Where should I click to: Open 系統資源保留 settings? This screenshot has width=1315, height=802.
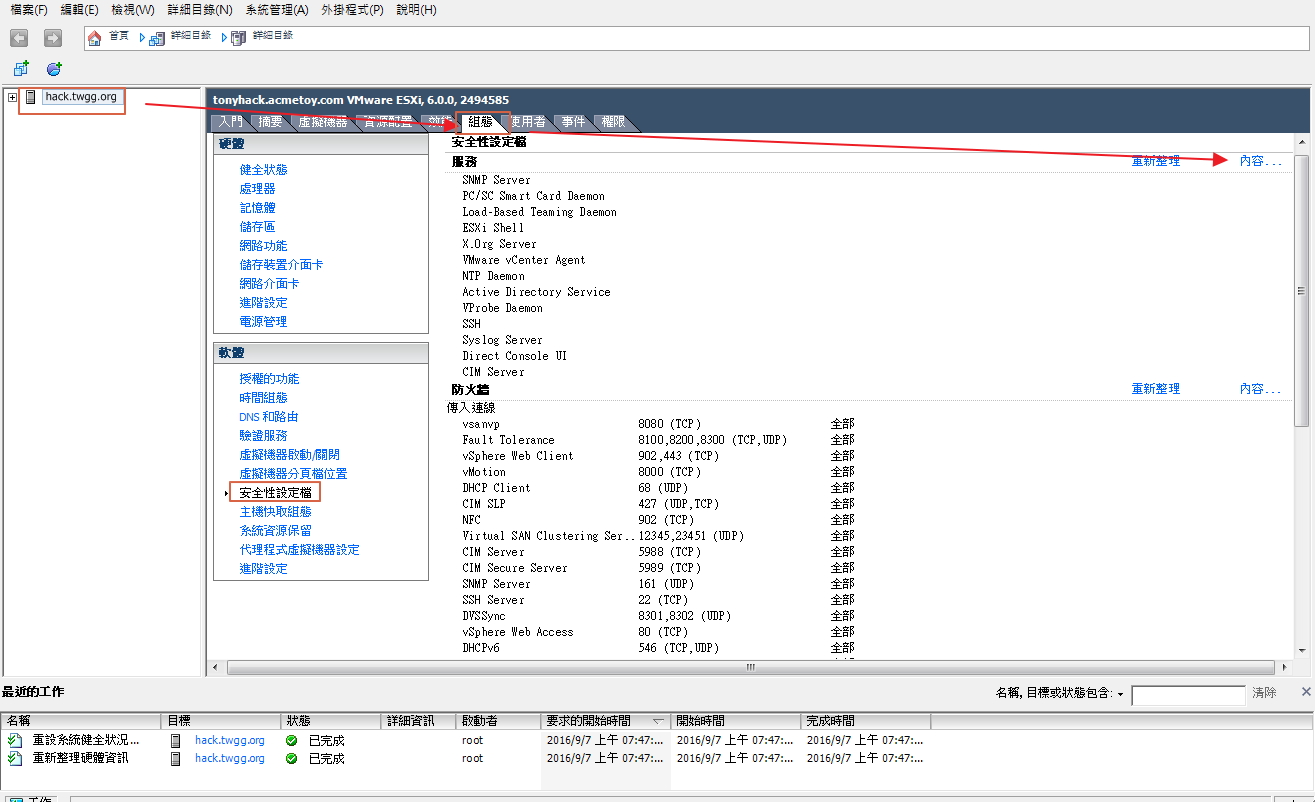[x=275, y=531]
